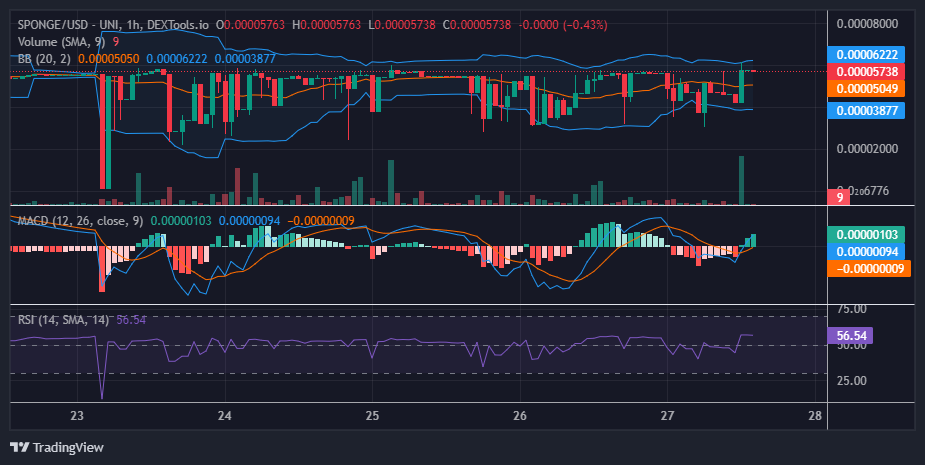Image resolution: width=925 pixels, height=465 pixels.
Task: Click MACD histogram label 0.00000103
Action: (x=866, y=234)
